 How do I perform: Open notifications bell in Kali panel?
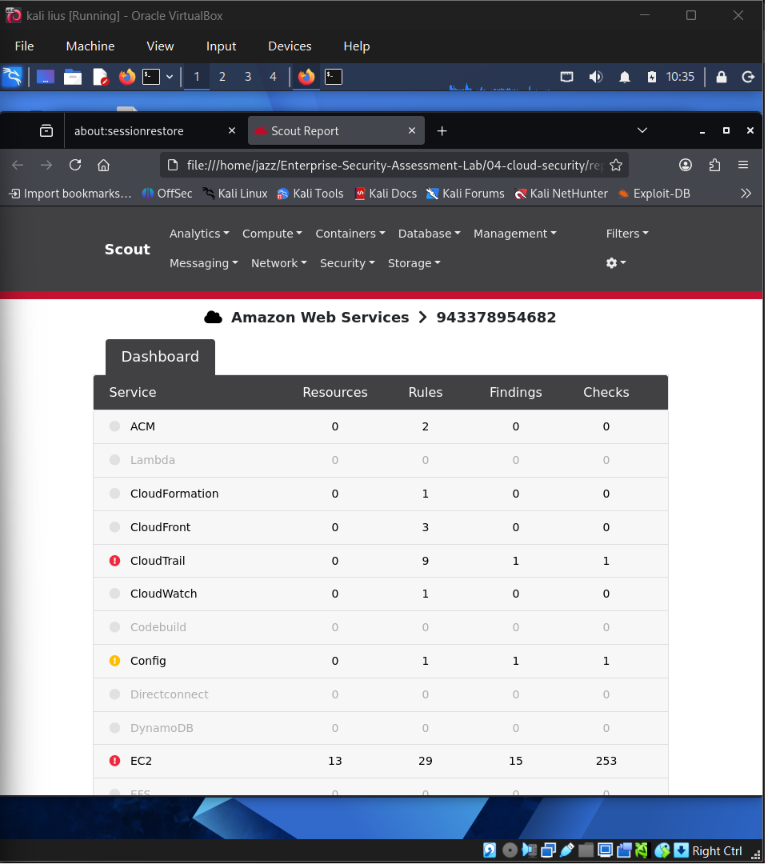(624, 77)
